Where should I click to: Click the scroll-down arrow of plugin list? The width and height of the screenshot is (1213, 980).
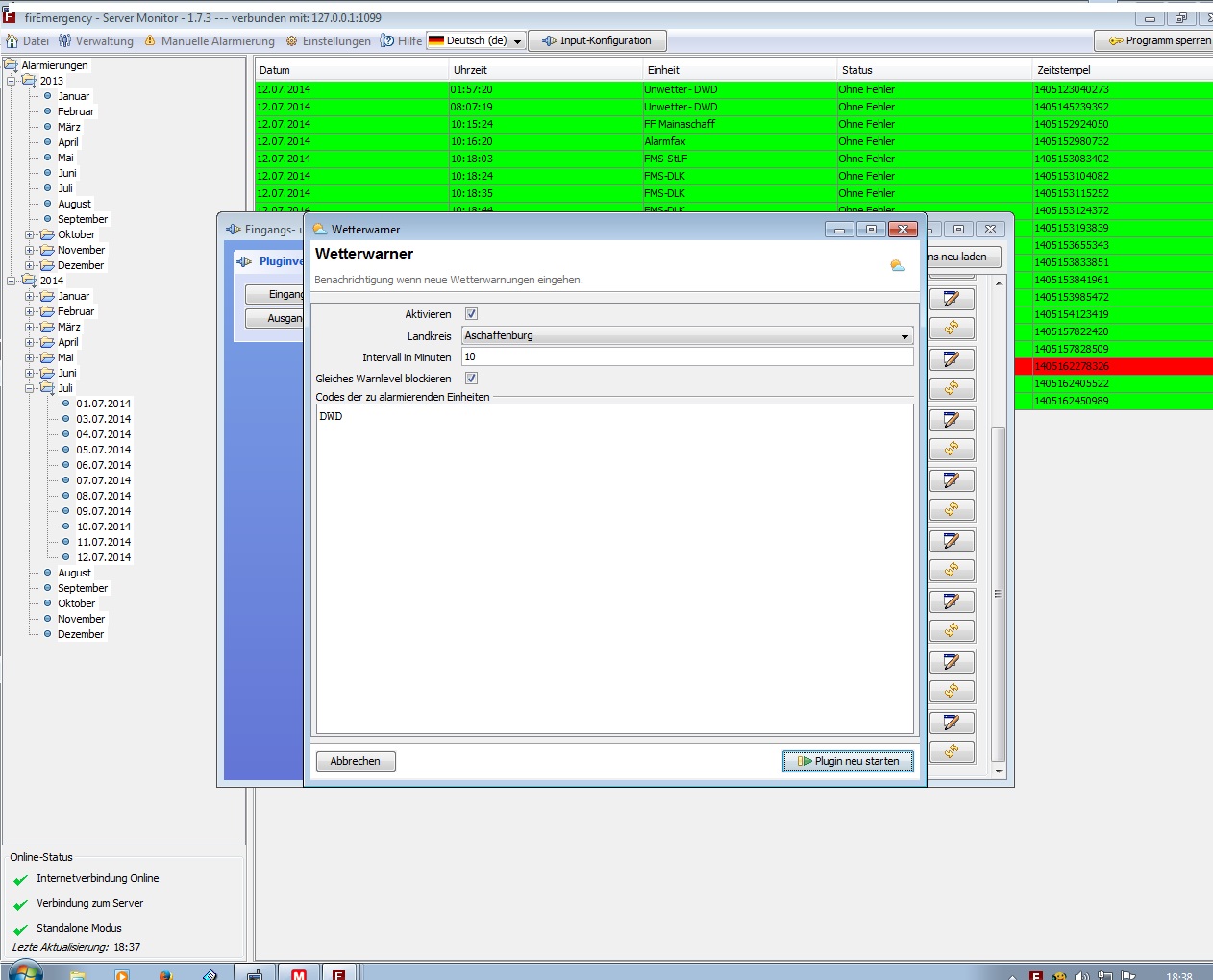point(999,771)
